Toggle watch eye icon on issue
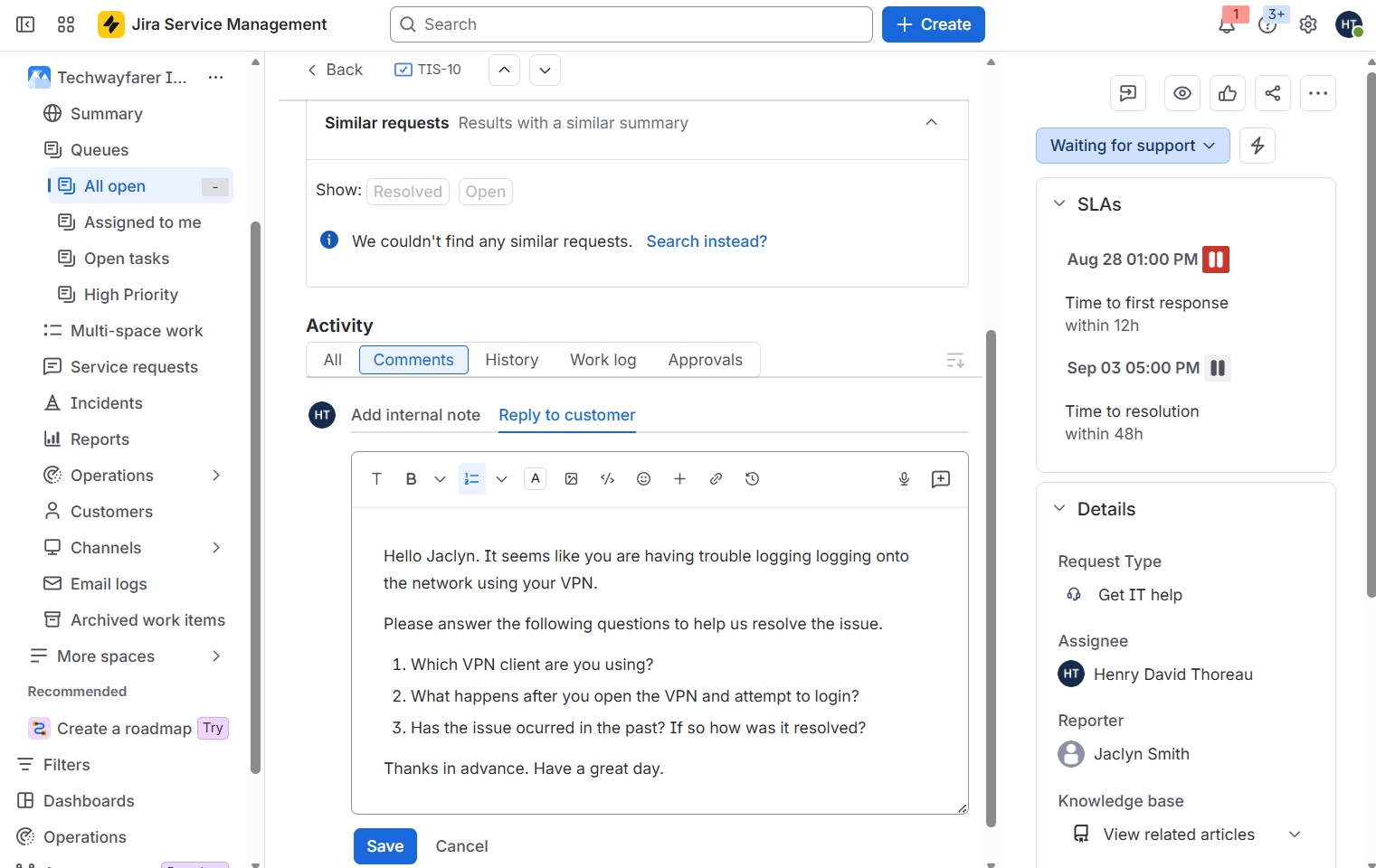The image size is (1376, 868). [x=1182, y=93]
